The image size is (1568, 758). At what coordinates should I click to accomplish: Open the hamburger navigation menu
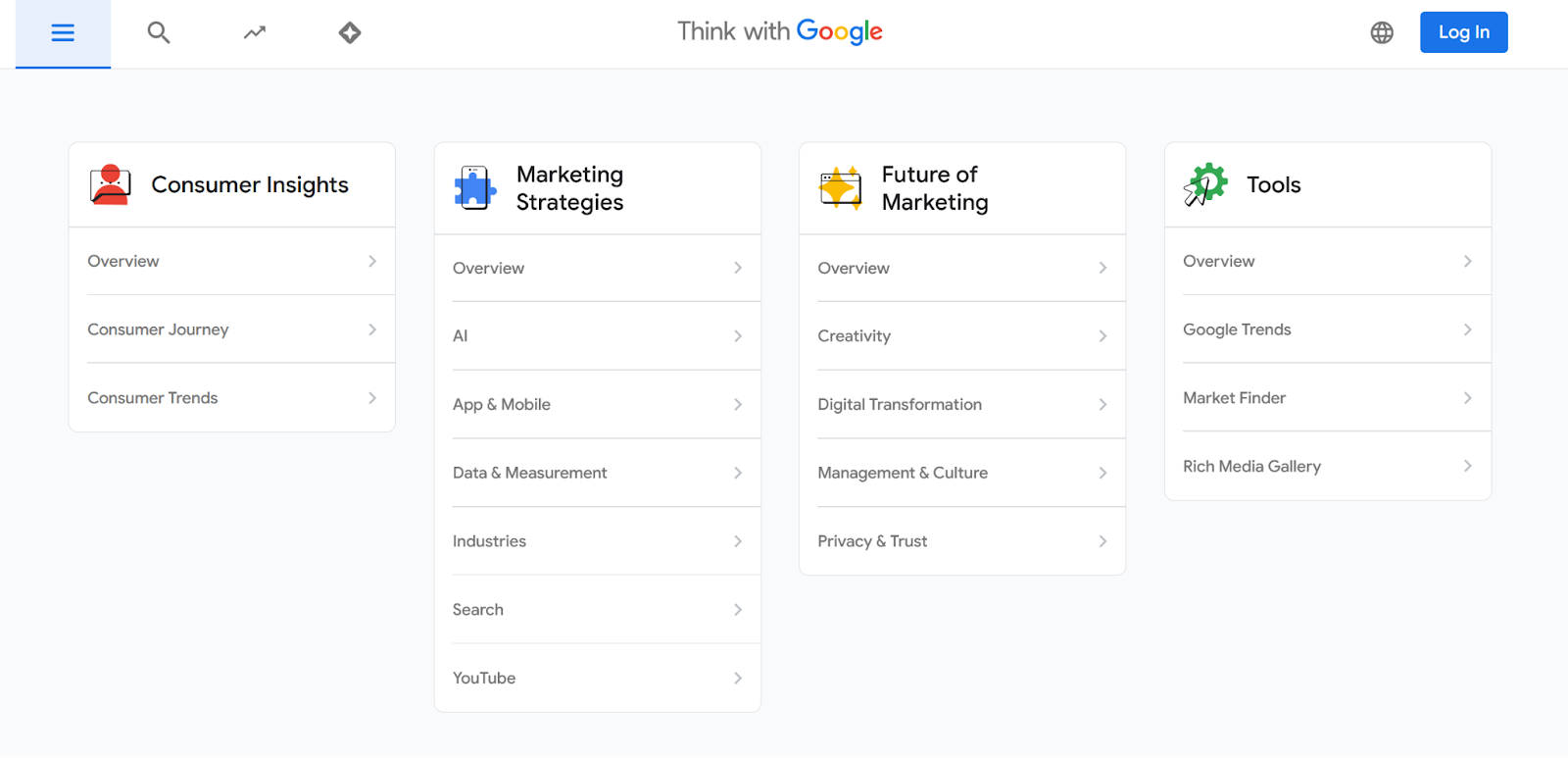click(62, 32)
